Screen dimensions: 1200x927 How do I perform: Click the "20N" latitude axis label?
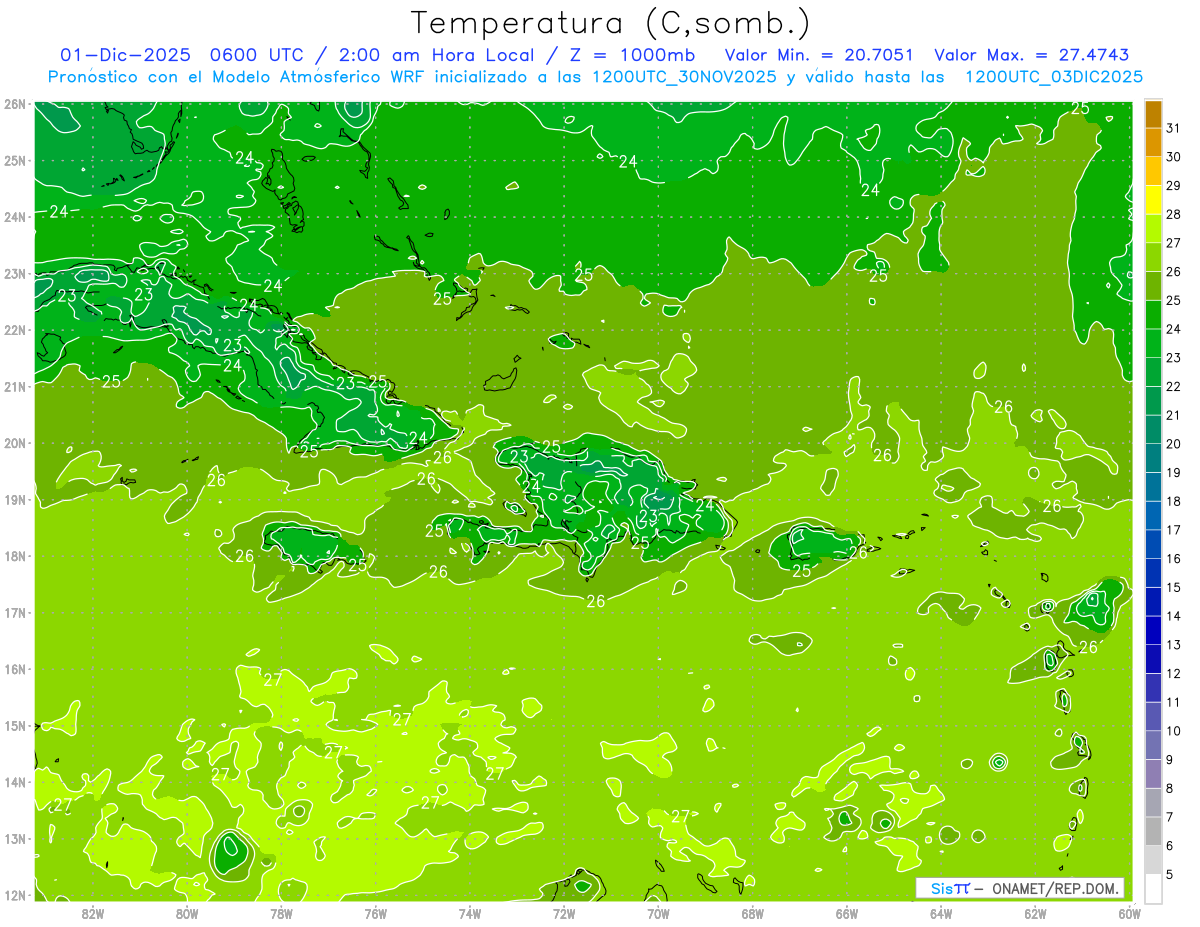click(x=14, y=443)
